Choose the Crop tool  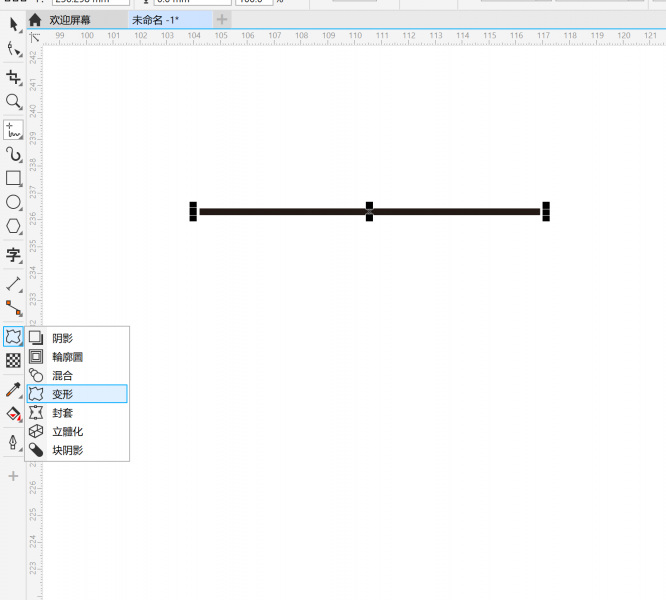(14, 77)
